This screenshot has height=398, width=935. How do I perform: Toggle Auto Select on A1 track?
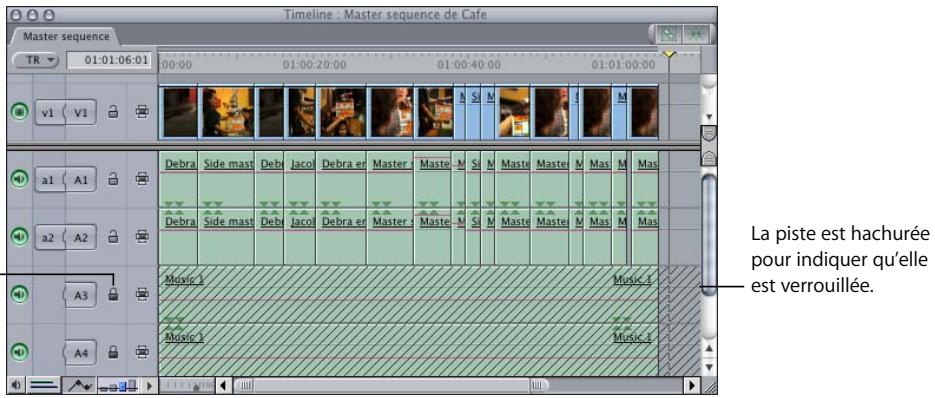141,178
